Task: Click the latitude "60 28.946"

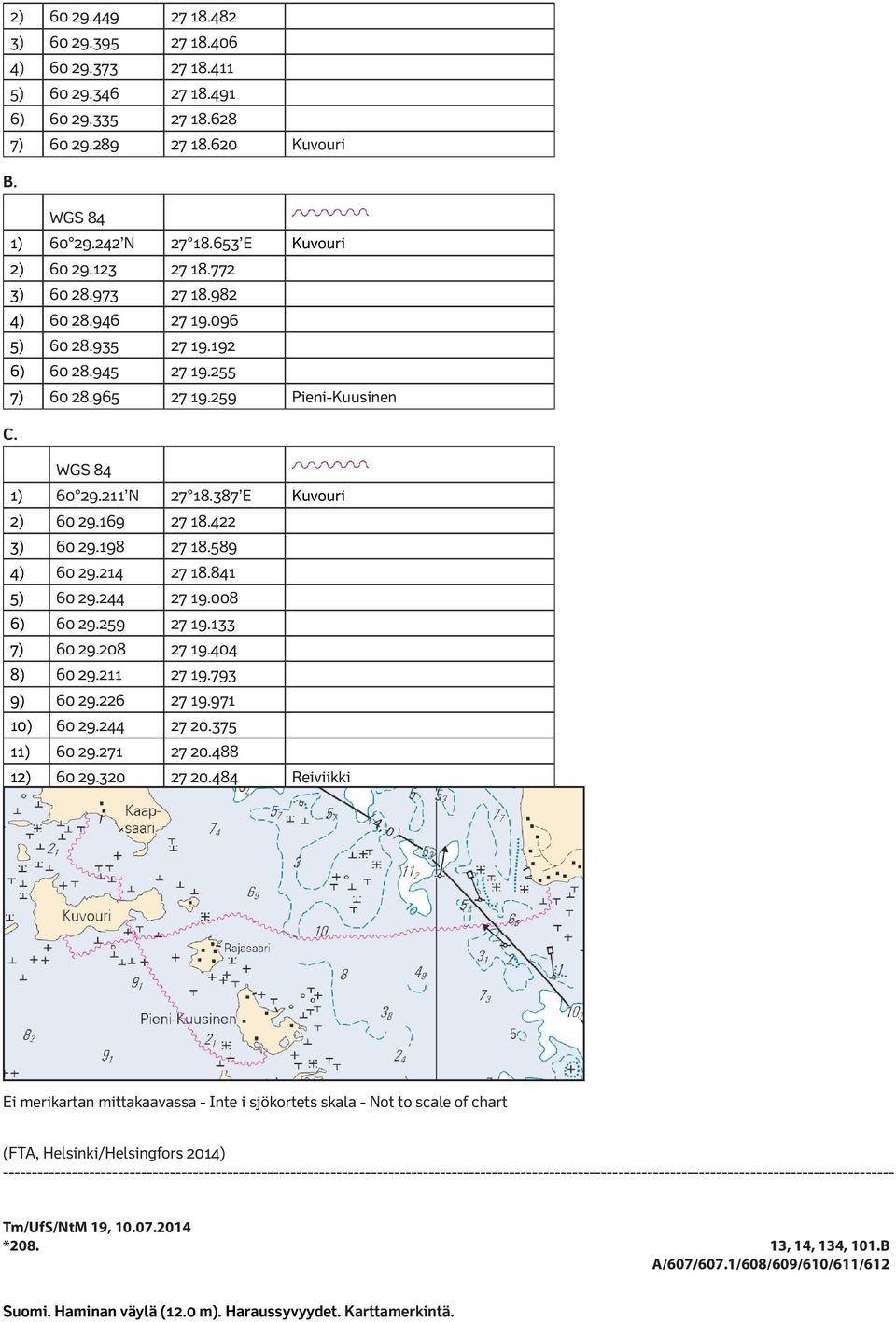Action: click(x=84, y=320)
